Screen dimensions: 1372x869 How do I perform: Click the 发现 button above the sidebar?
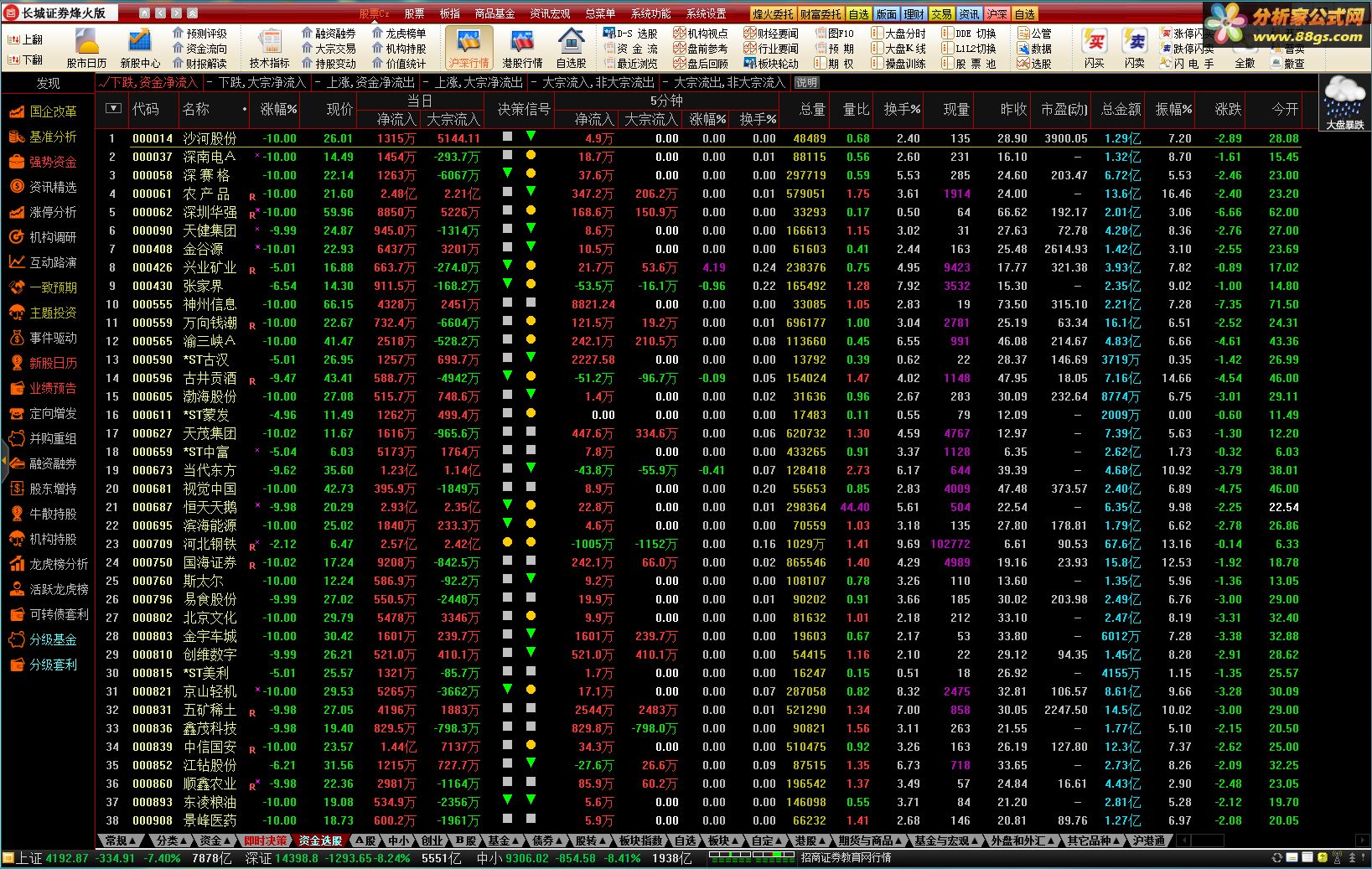click(48, 83)
